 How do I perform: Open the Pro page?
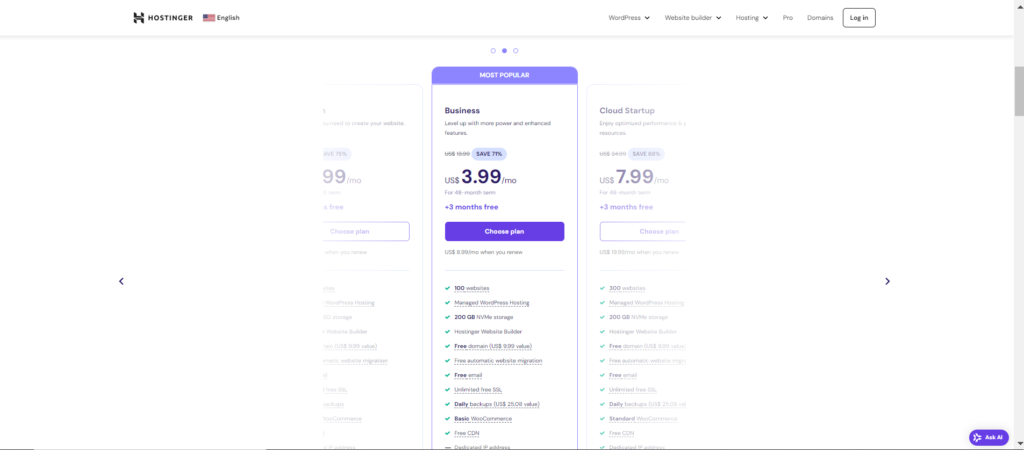(788, 18)
